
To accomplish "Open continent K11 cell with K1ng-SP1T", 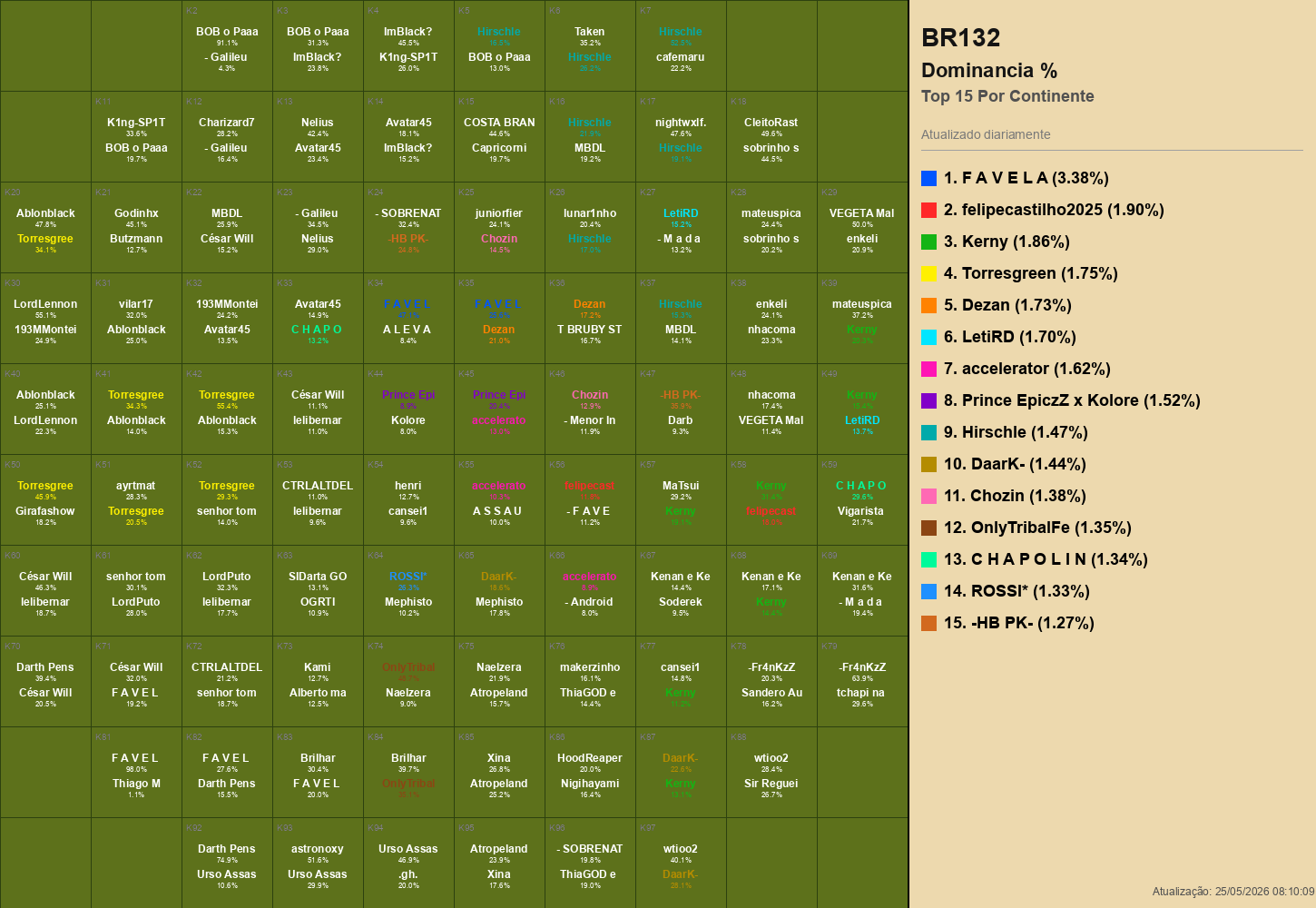I will pyautogui.click(x=136, y=136).
